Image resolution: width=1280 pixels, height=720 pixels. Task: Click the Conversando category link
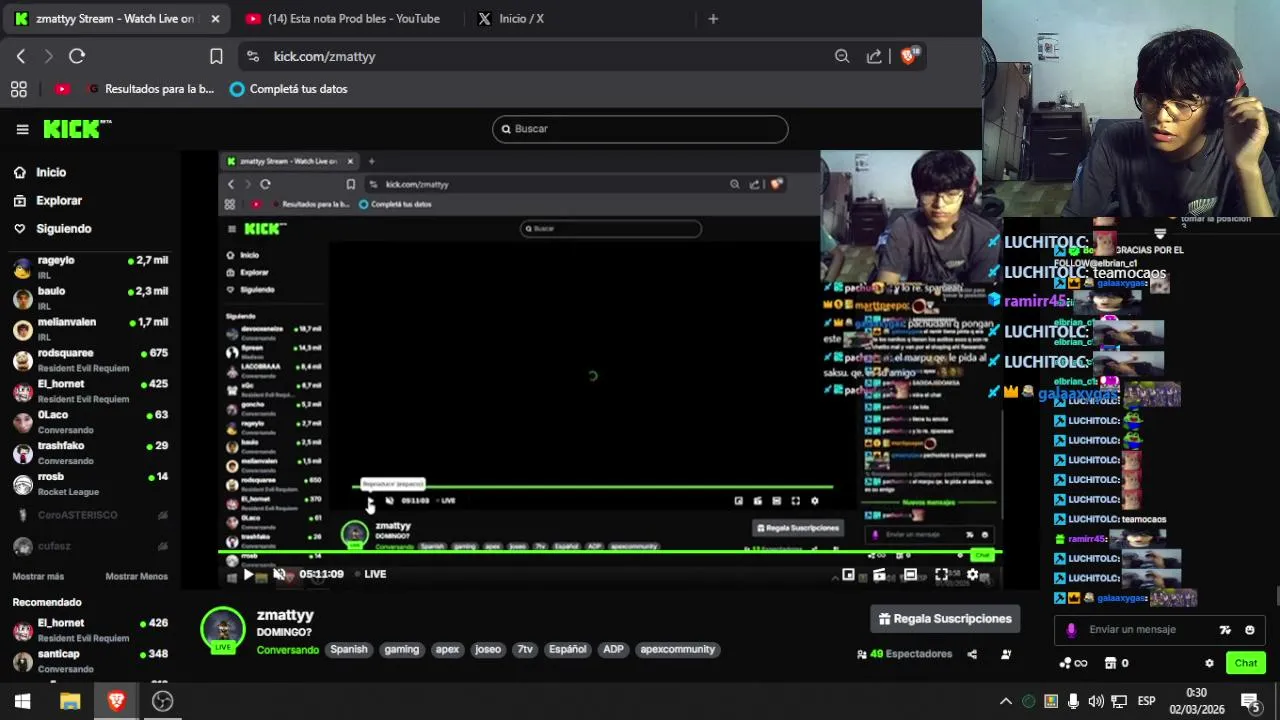(x=288, y=650)
